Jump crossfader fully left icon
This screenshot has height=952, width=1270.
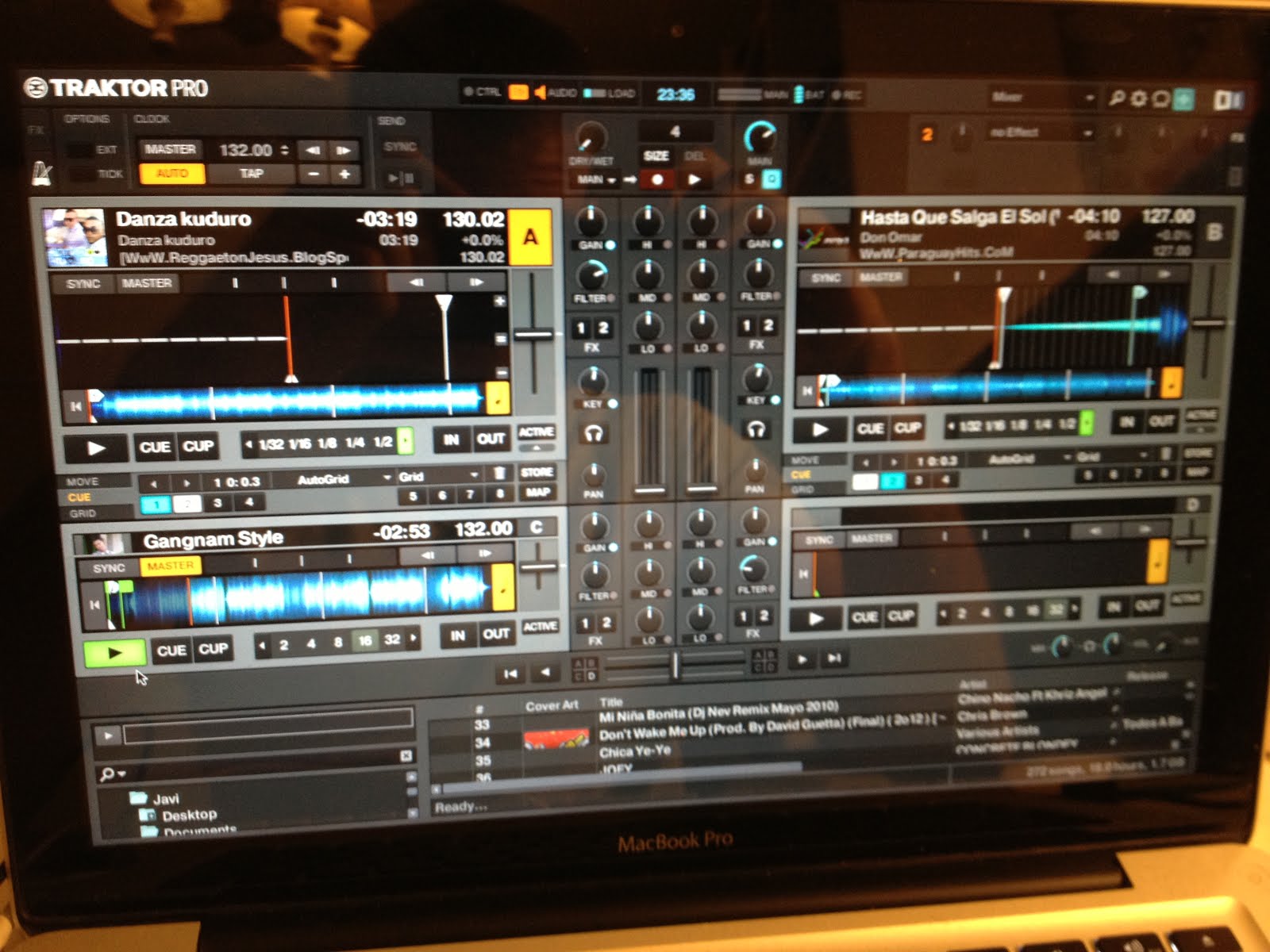[510, 674]
